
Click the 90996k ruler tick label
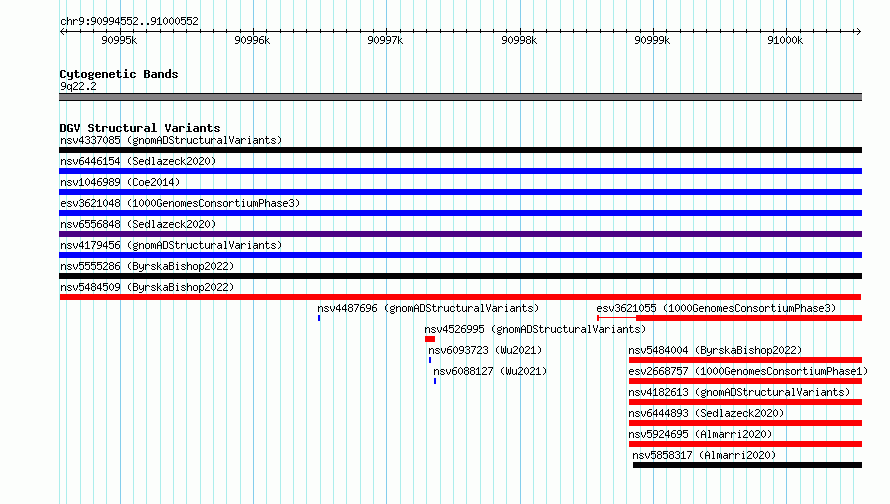pos(252,40)
